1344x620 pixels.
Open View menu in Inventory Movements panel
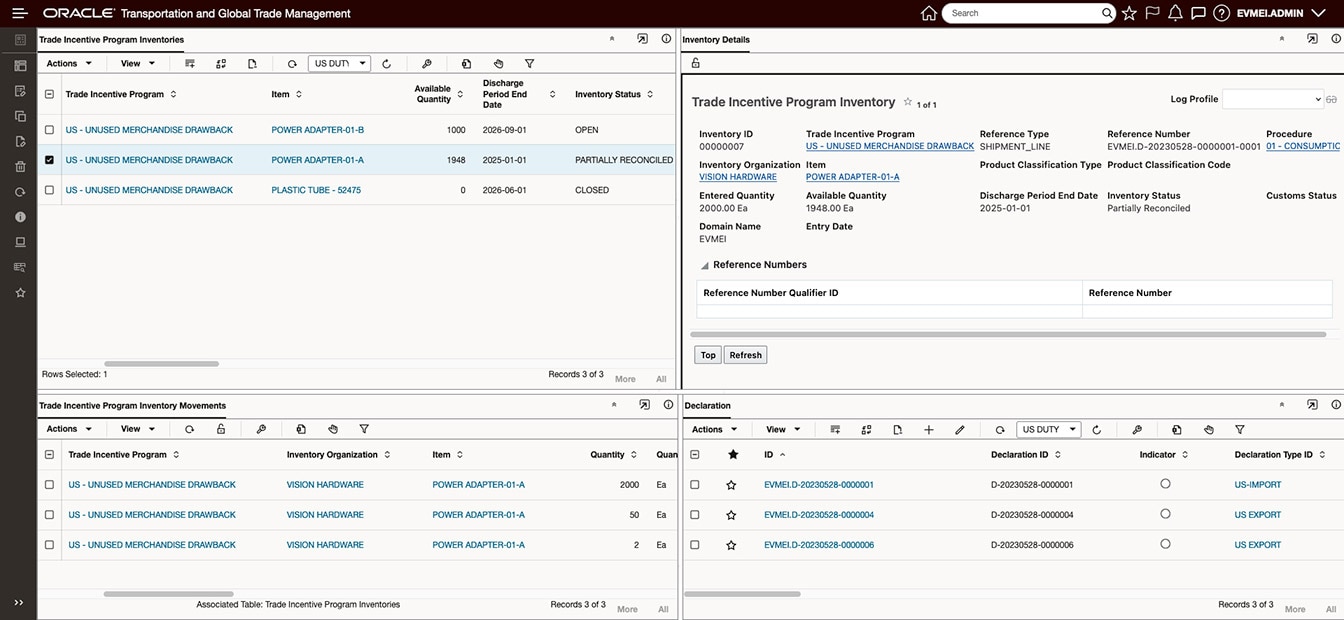[x=138, y=429]
